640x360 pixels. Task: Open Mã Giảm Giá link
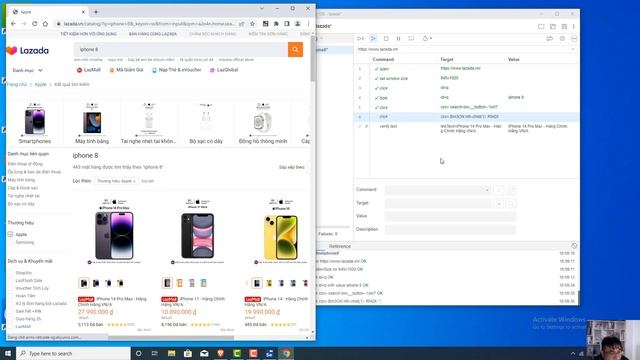pyautogui.click(x=126, y=70)
